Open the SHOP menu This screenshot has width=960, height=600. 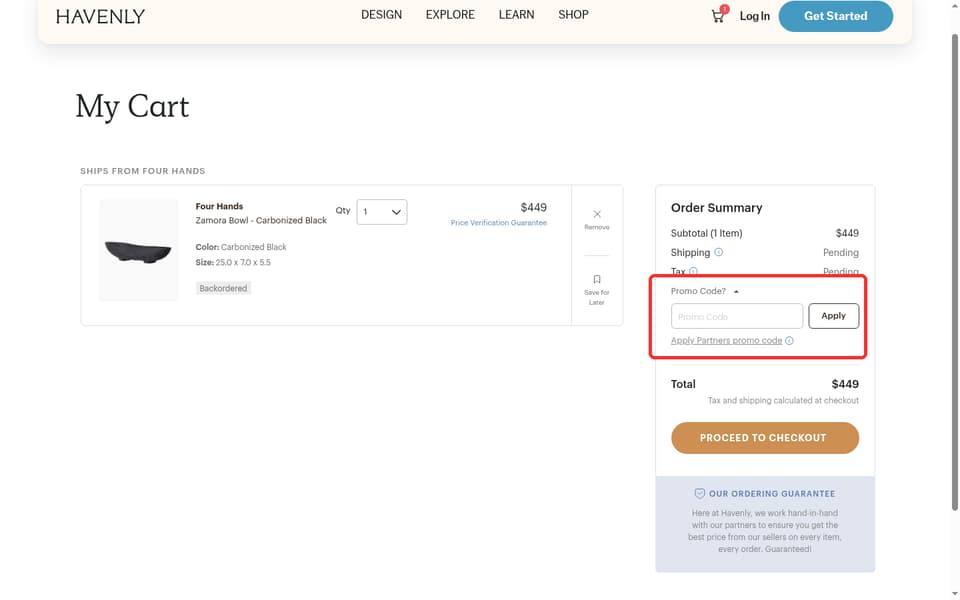[x=573, y=15]
